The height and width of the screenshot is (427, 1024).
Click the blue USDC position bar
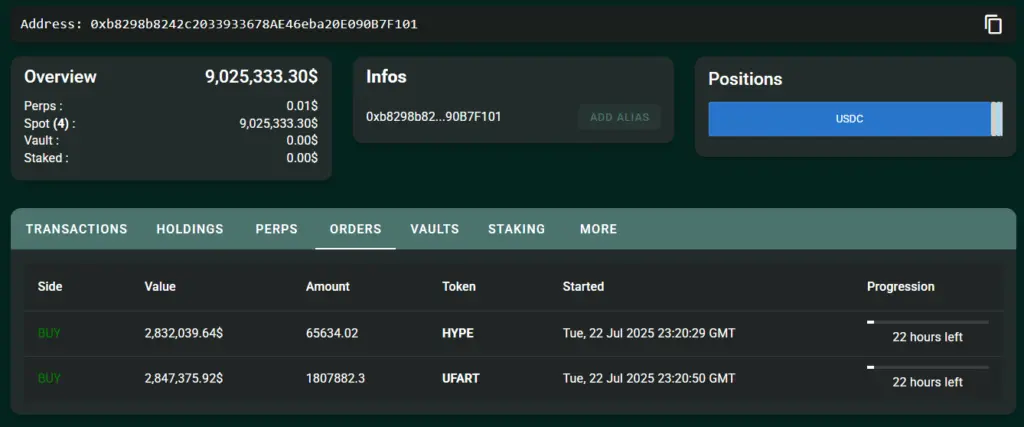point(849,119)
